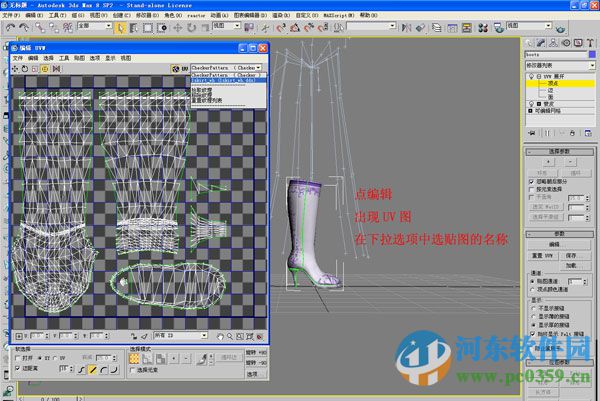Toggle the Edge Distance checkbox
The height and width of the screenshot is (401, 600).
(x=18, y=368)
